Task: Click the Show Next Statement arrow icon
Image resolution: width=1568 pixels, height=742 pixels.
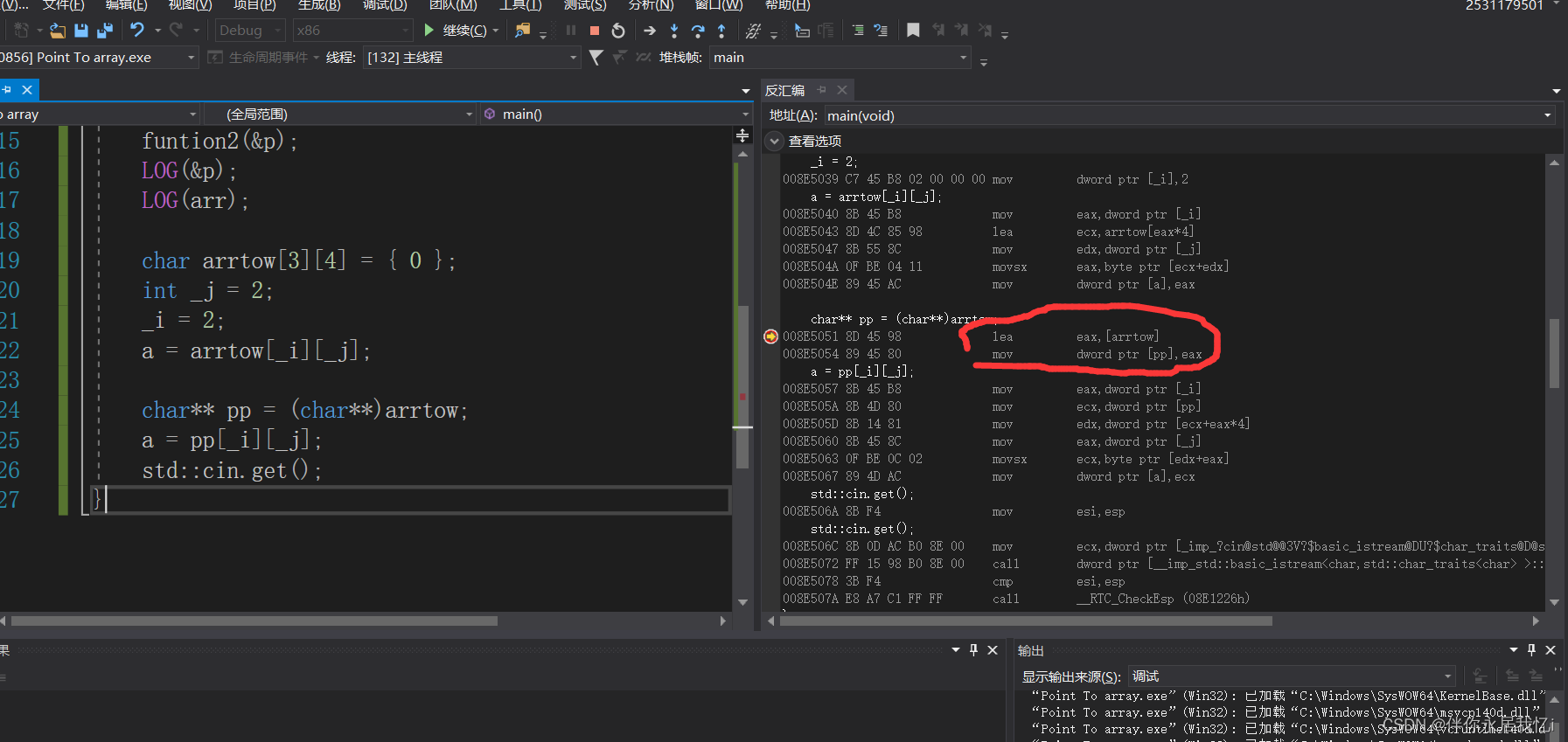Action: click(650, 31)
